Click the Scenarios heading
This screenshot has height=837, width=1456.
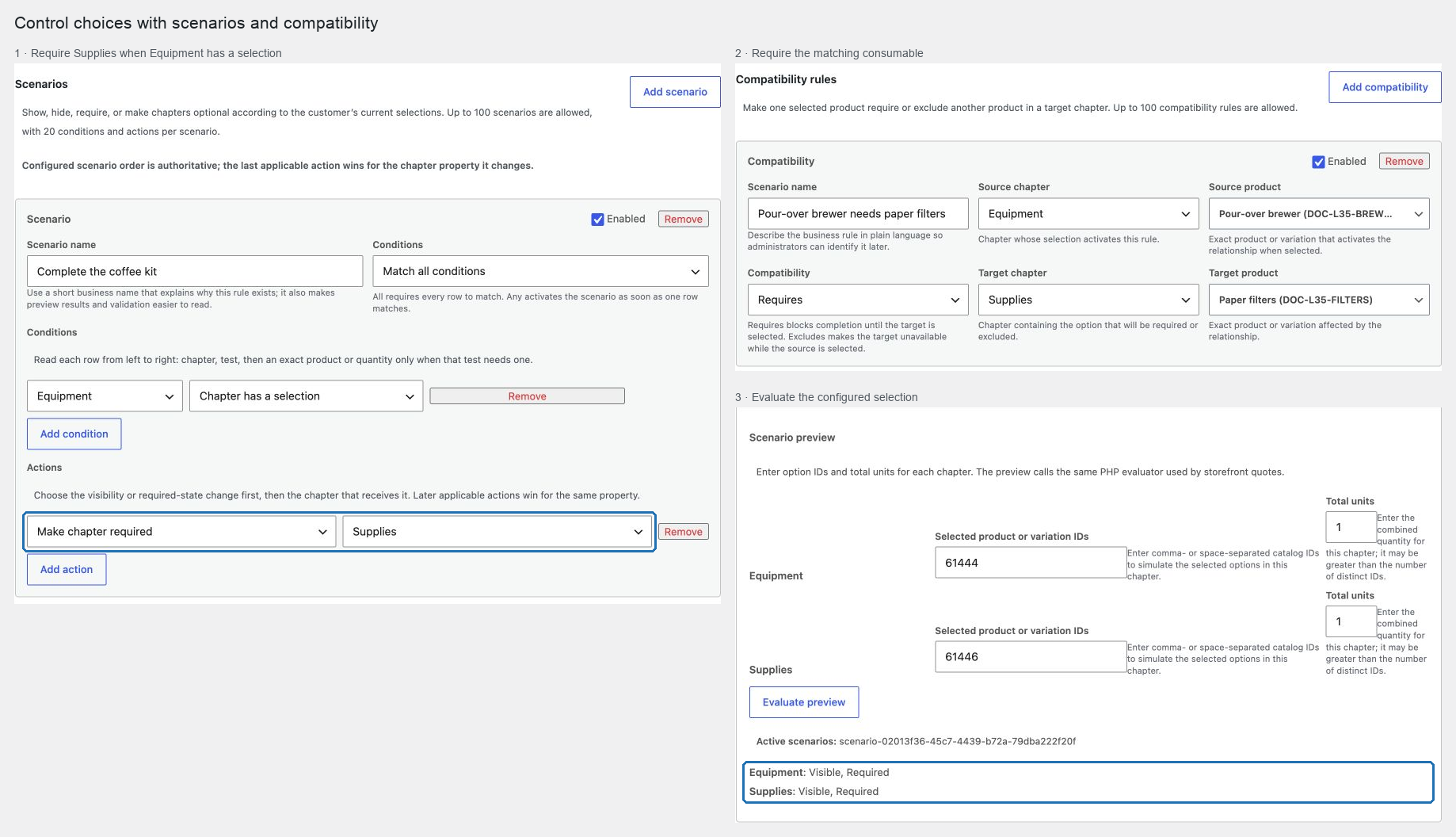41,84
